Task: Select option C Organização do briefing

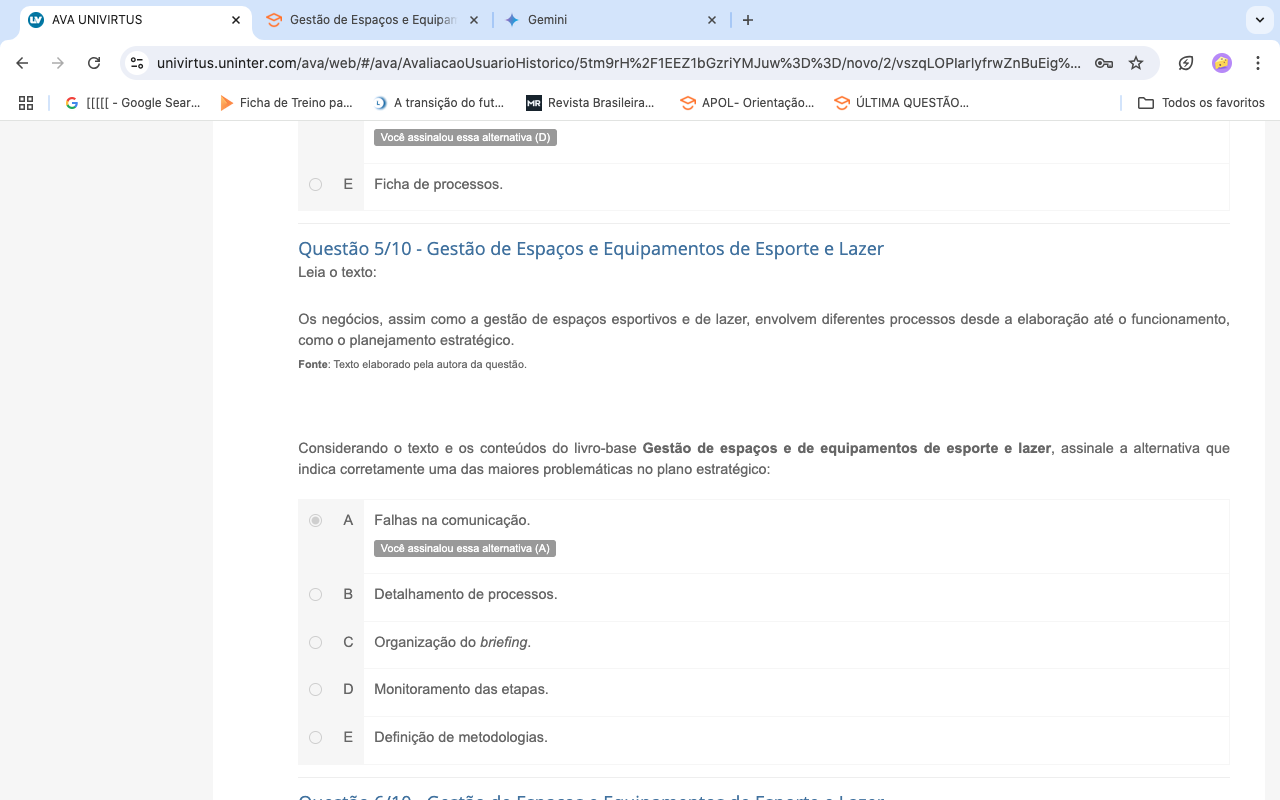Action: click(x=316, y=642)
